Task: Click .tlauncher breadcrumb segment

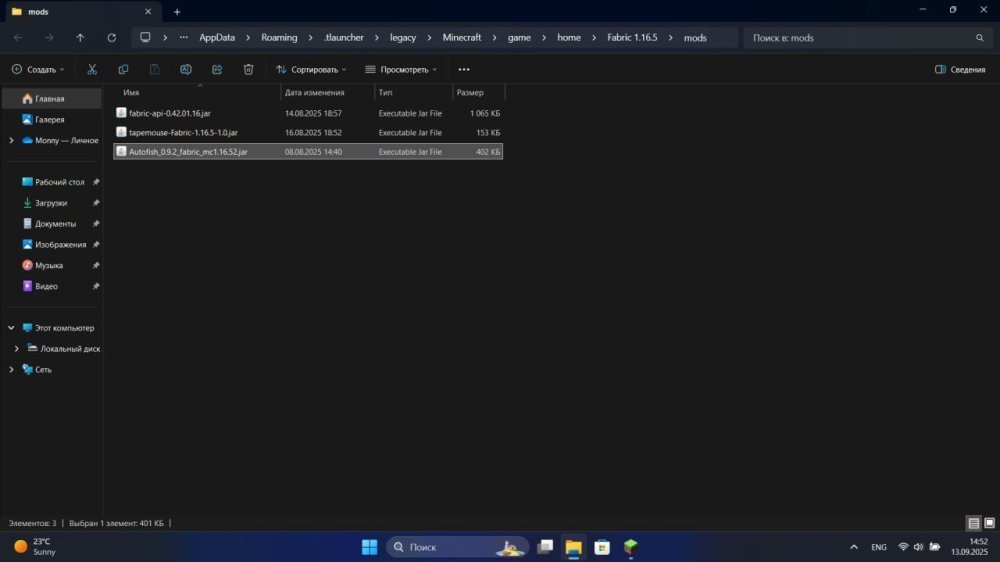Action: coord(344,38)
